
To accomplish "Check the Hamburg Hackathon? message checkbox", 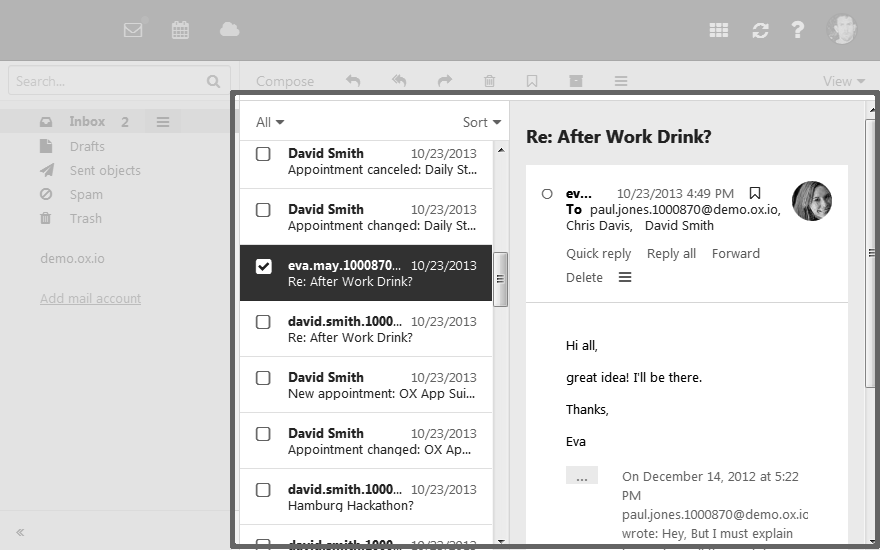I will click(263, 490).
